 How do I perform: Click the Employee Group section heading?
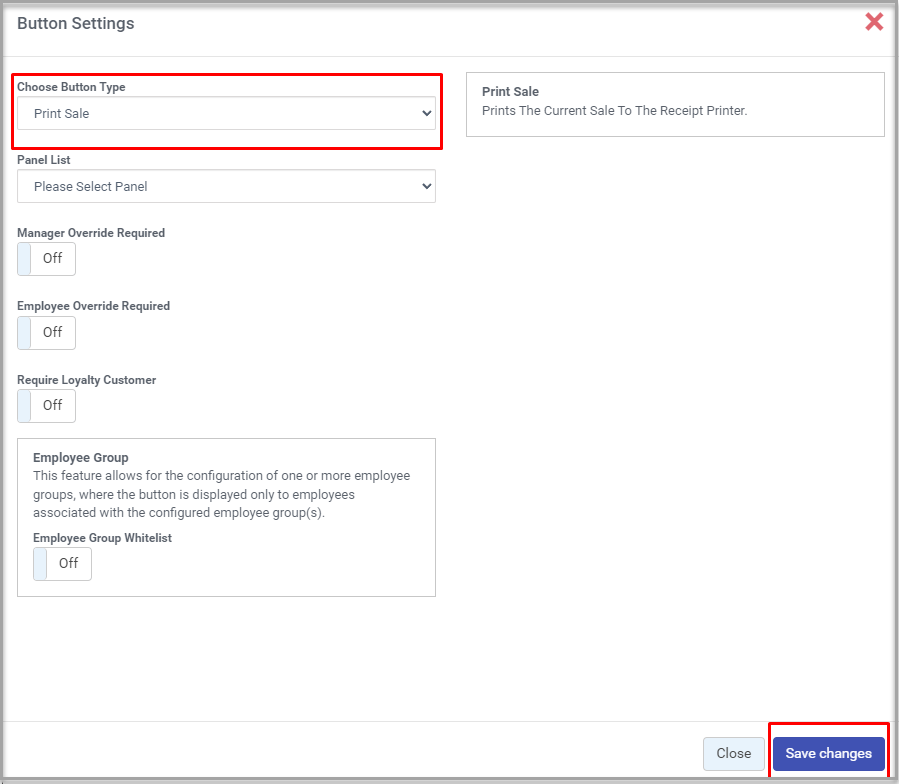click(81, 457)
